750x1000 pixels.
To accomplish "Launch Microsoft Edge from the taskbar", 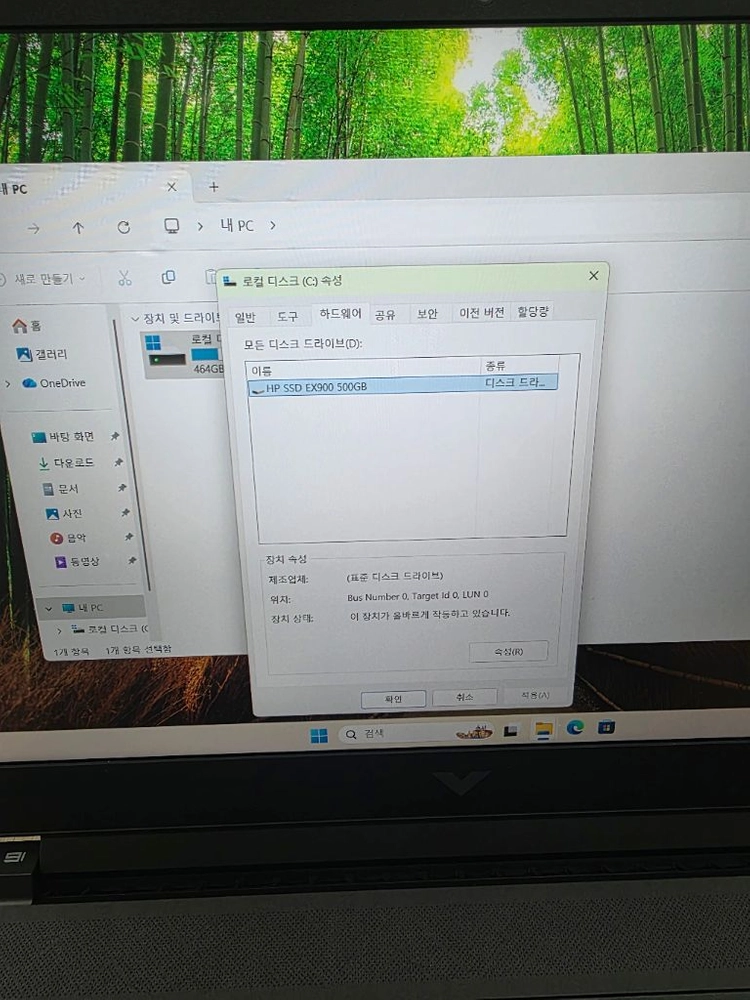I will 575,727.
